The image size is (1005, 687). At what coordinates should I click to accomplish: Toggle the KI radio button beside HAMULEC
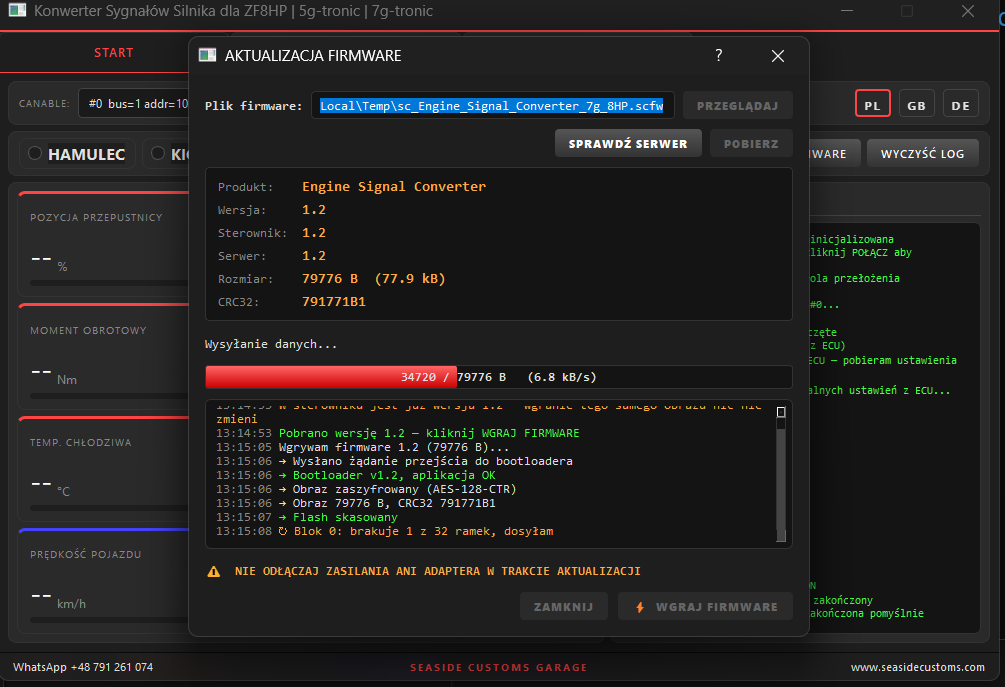coord(158,153)
